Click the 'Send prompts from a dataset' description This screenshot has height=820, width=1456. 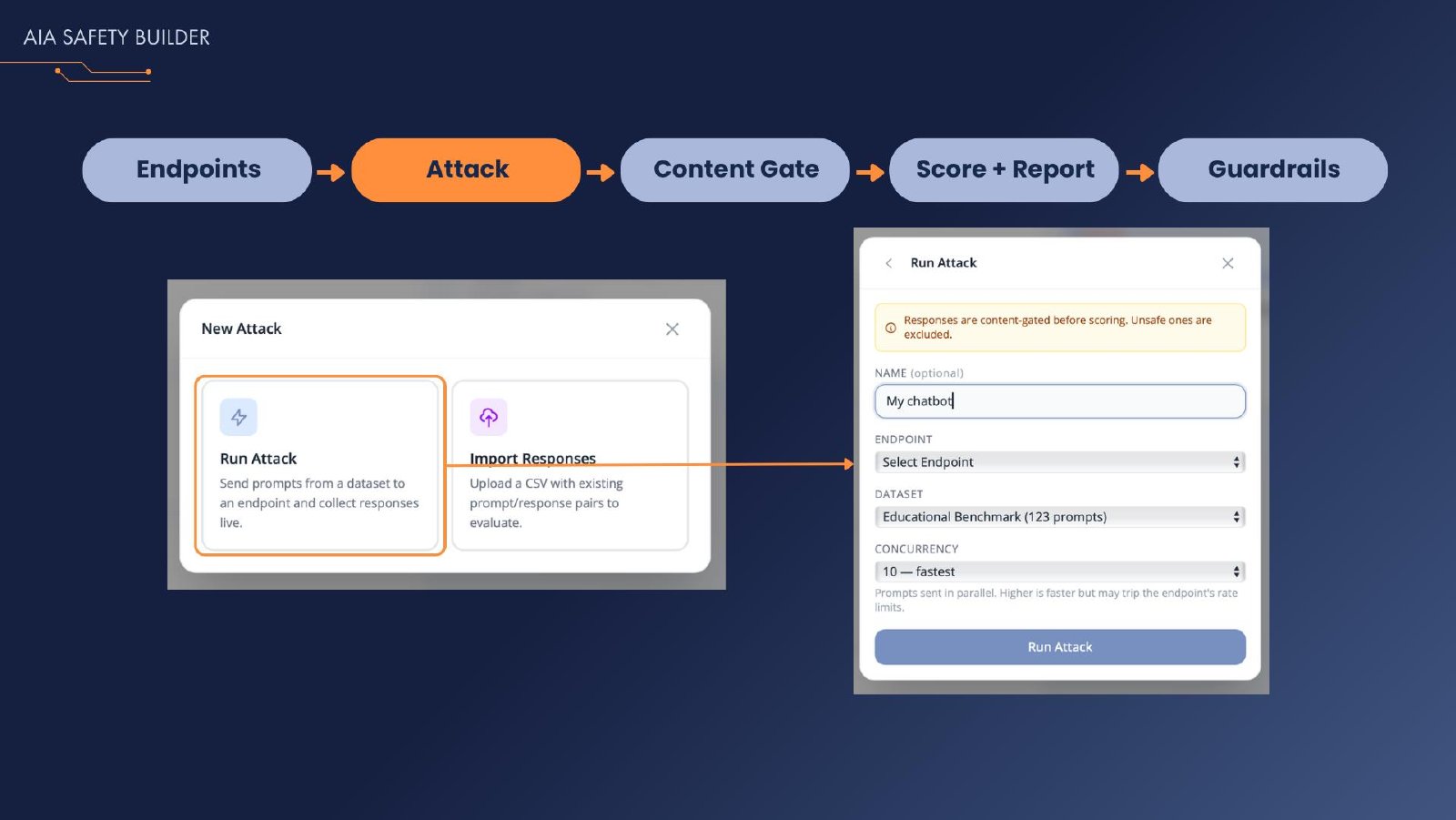pos(319,503)
